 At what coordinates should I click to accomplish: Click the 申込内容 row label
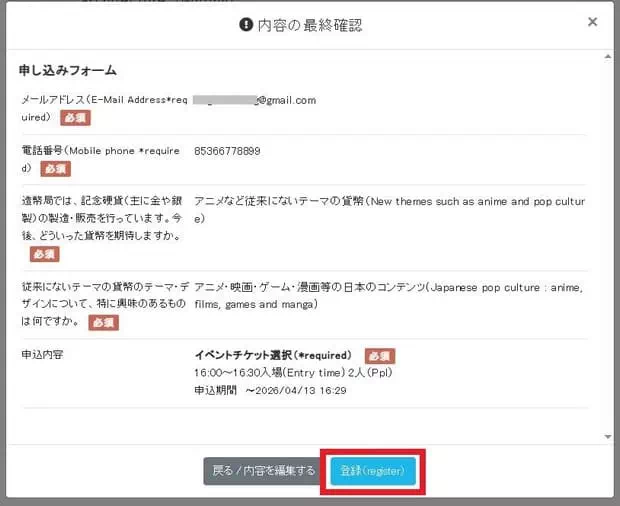pos(43,355)
